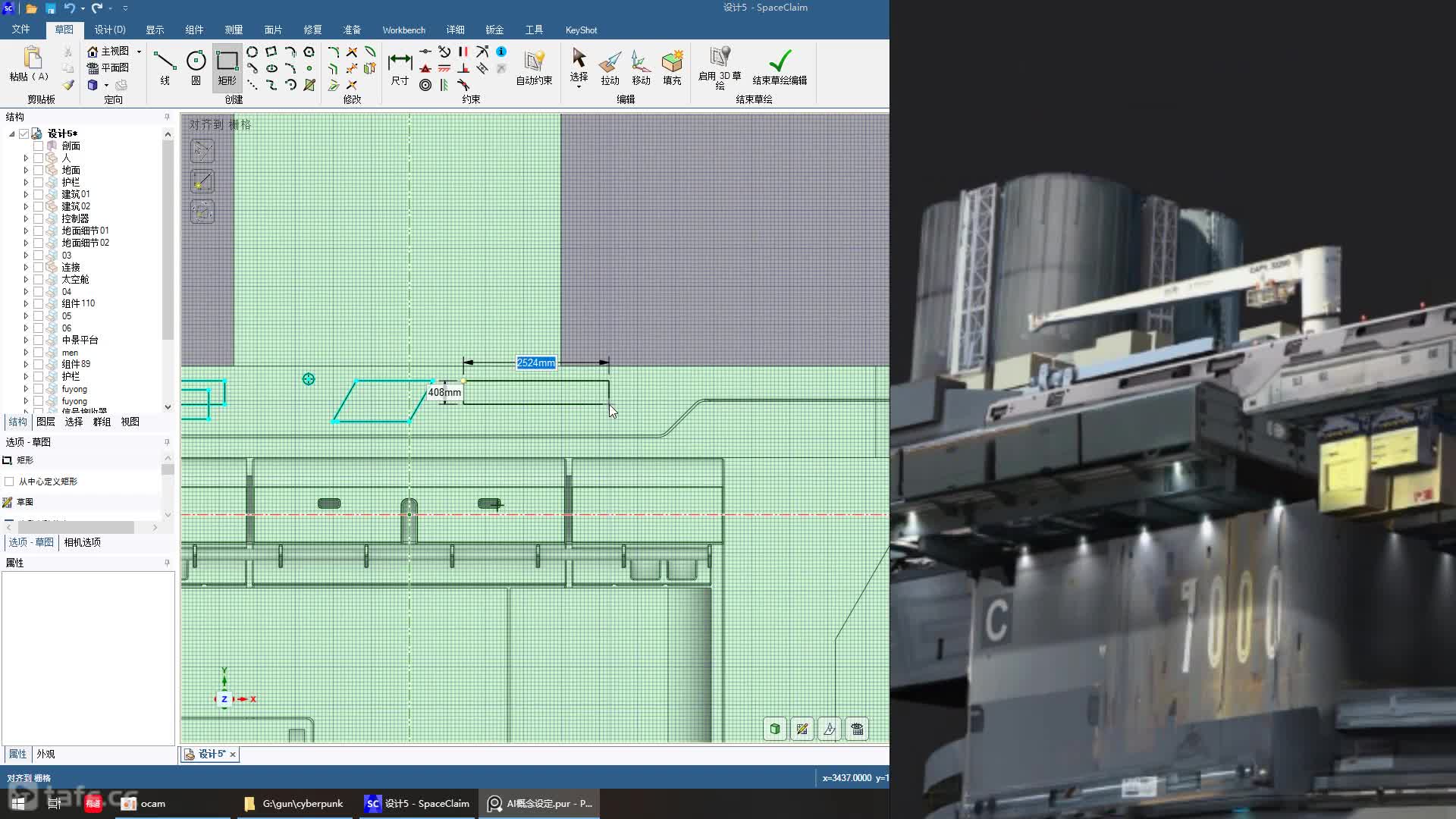
Task: Apply the concentric constraint
Action: pyautogui.click(x=425, y=85)
